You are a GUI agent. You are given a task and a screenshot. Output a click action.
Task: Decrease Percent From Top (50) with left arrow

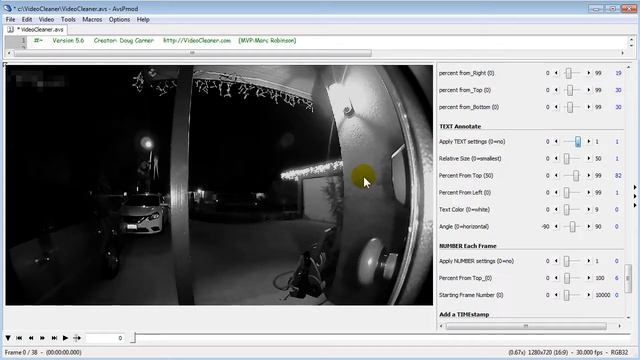pyautogui.click(x=556, y=176)
